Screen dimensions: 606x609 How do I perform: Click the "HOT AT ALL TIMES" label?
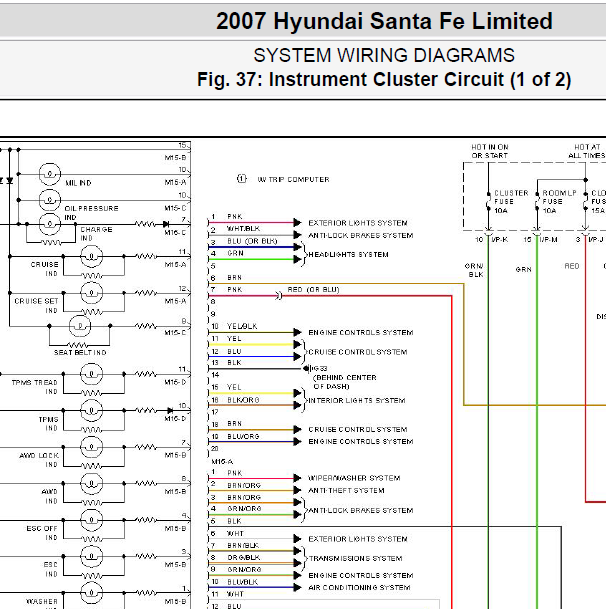click(x=587, y=151)
